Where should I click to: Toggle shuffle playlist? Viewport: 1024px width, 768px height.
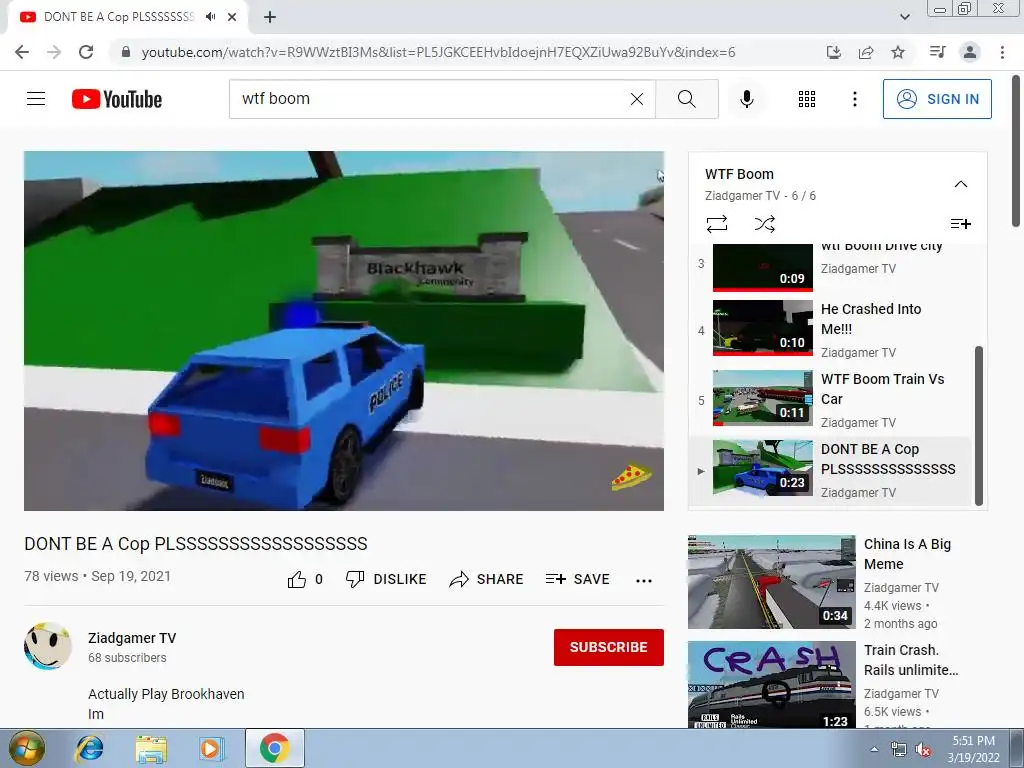pos(764,224)
